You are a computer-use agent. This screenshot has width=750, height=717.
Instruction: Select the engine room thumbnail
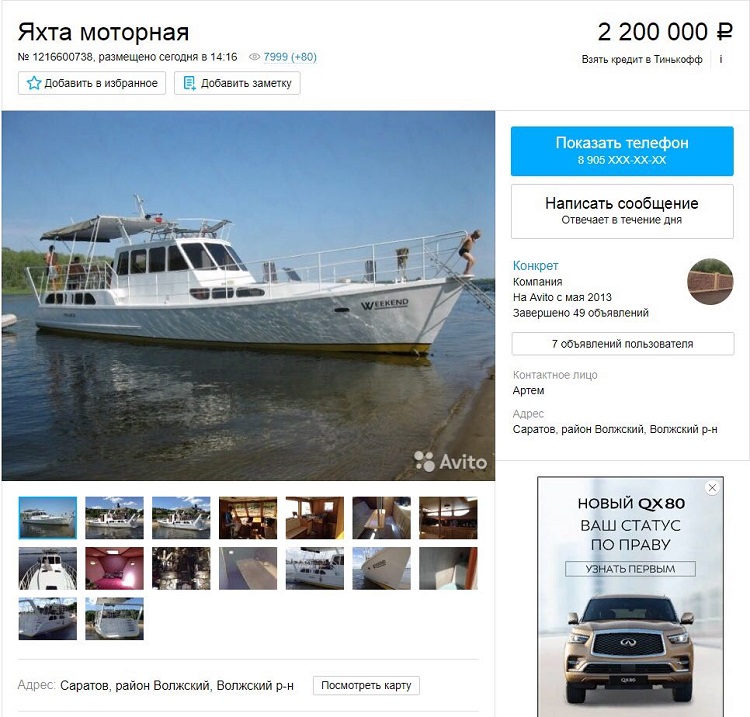(x=181, y=568)
